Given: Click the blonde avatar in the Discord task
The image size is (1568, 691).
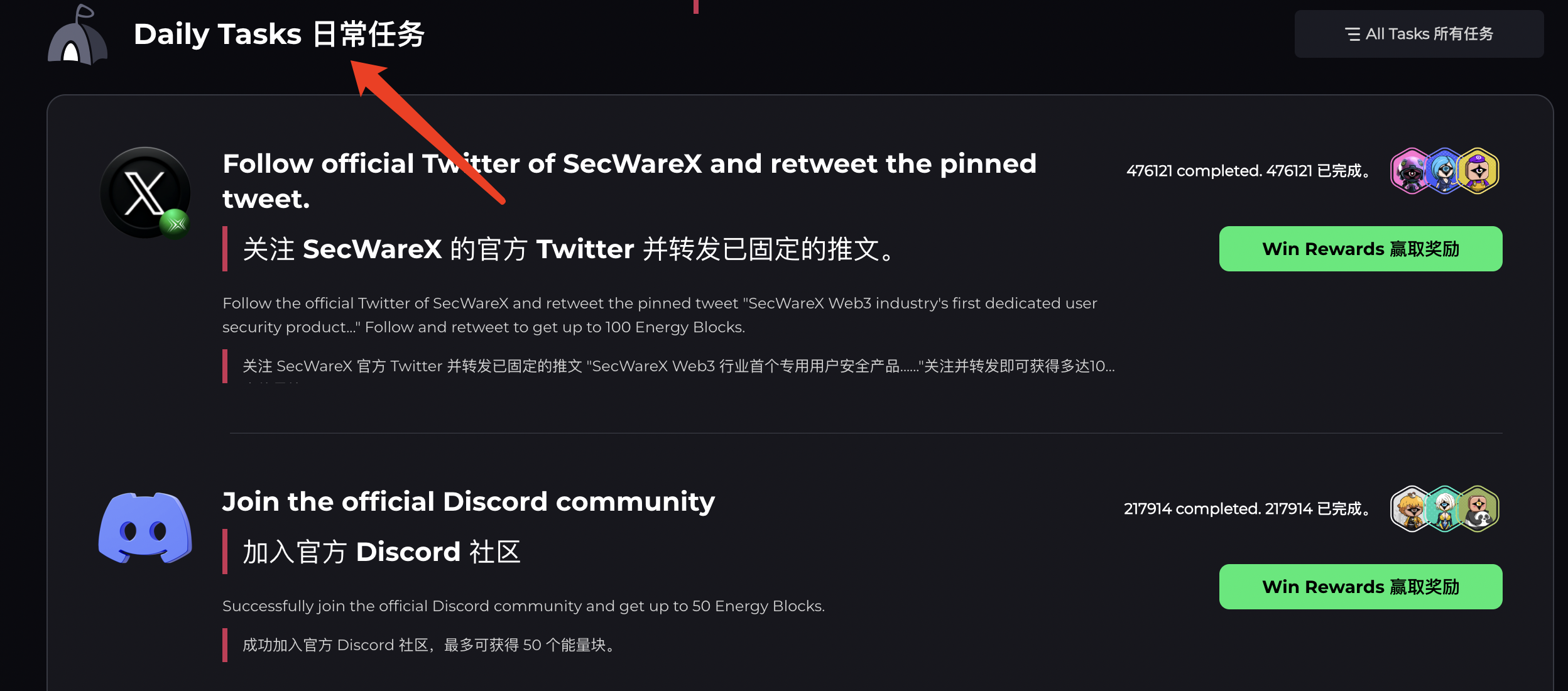Looking at the screenshot, I should pos(1412,509).
